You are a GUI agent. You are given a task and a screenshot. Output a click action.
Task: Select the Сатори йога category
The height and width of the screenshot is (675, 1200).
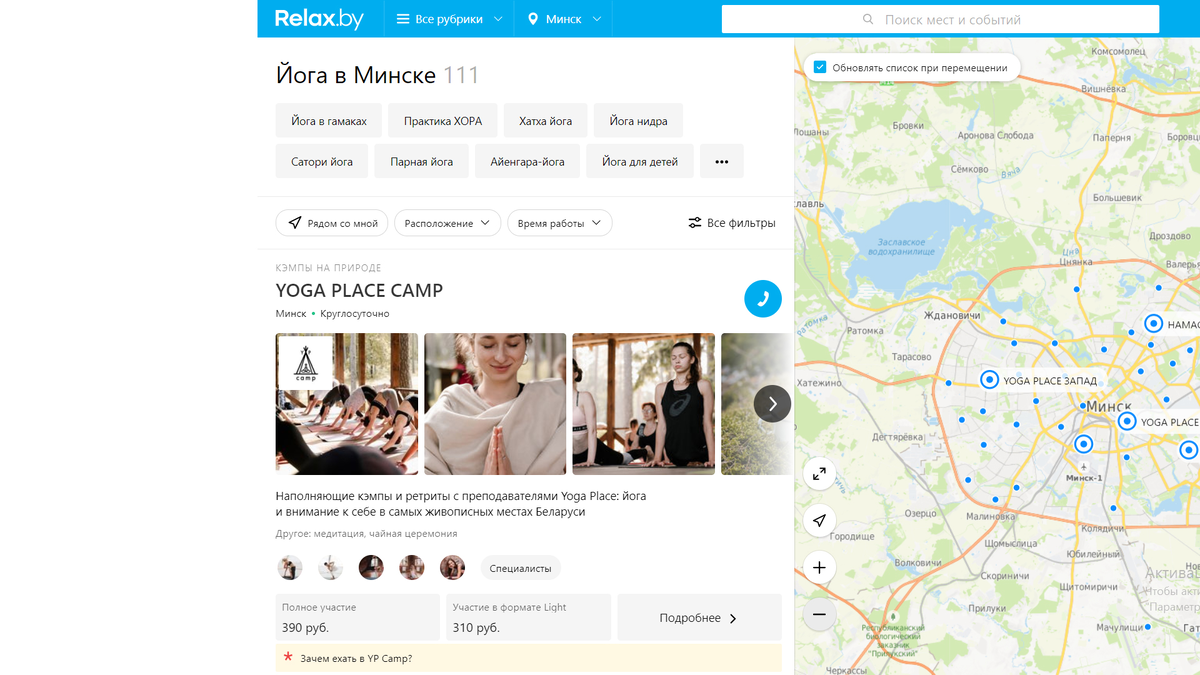coord(322,161)
